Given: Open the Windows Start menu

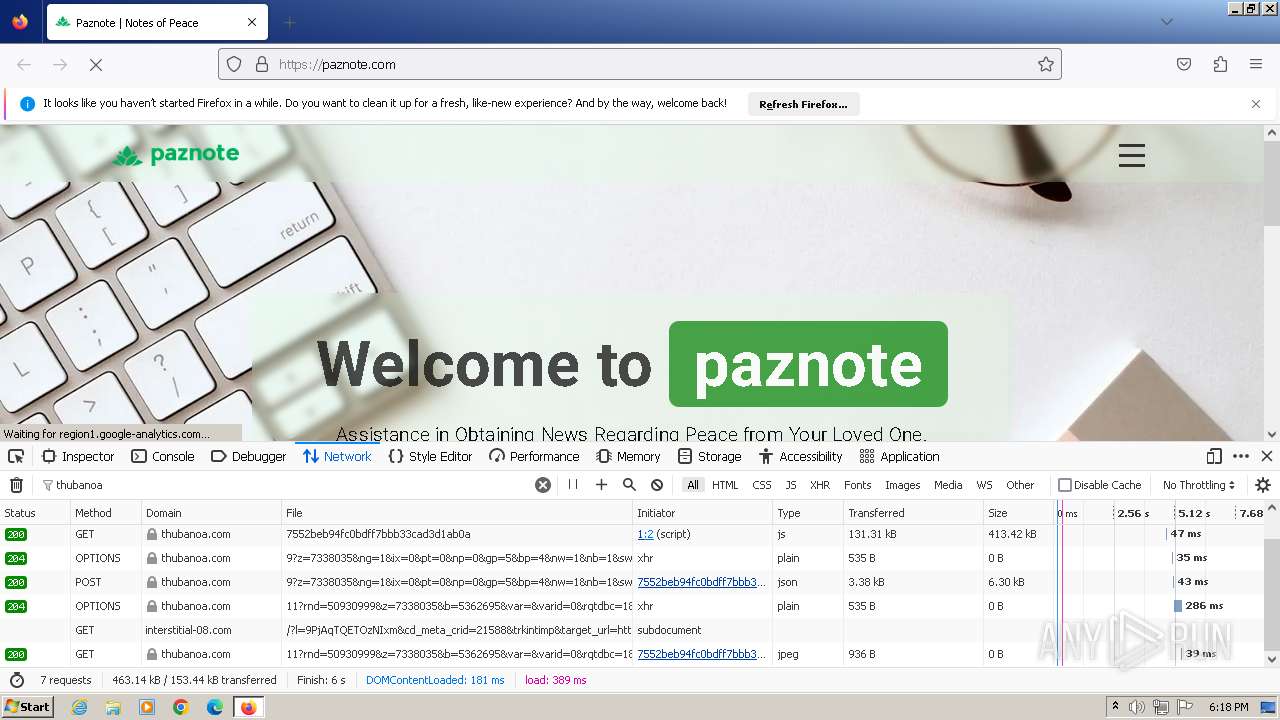Looking at the screenshot, I should pyautogui.click(x=28, y=706).
